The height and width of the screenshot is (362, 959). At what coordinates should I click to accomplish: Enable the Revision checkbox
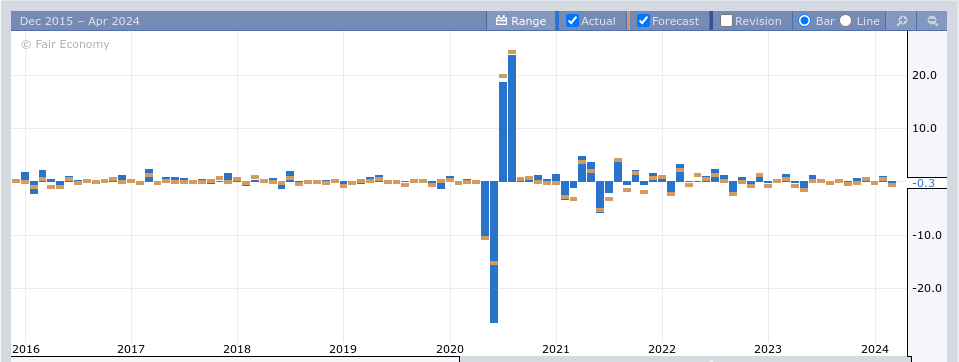727,21
